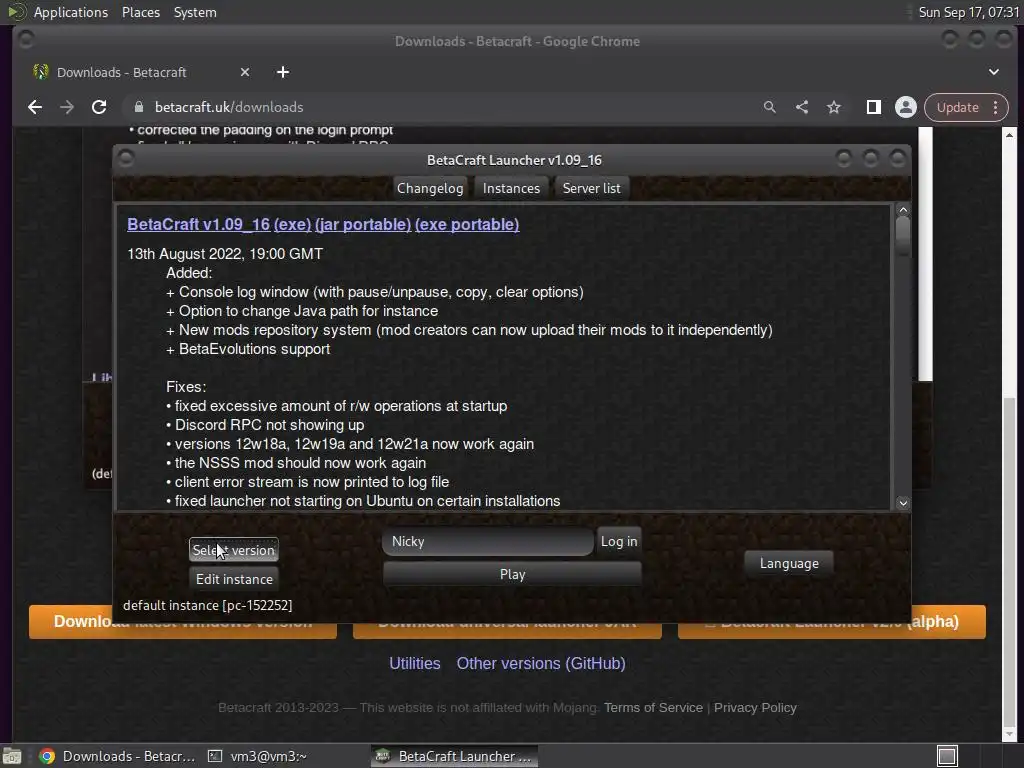Go back in Chrome
Viewport: 1024px width, 768px height.
tap(35, 107)
